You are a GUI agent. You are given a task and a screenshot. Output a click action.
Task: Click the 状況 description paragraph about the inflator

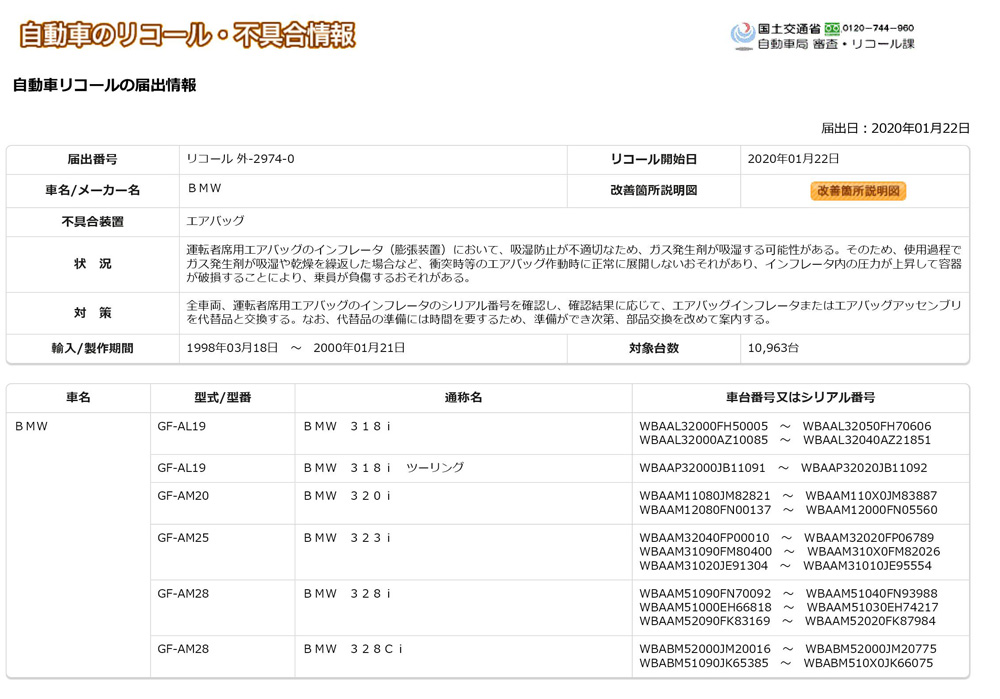coord(574,263)
